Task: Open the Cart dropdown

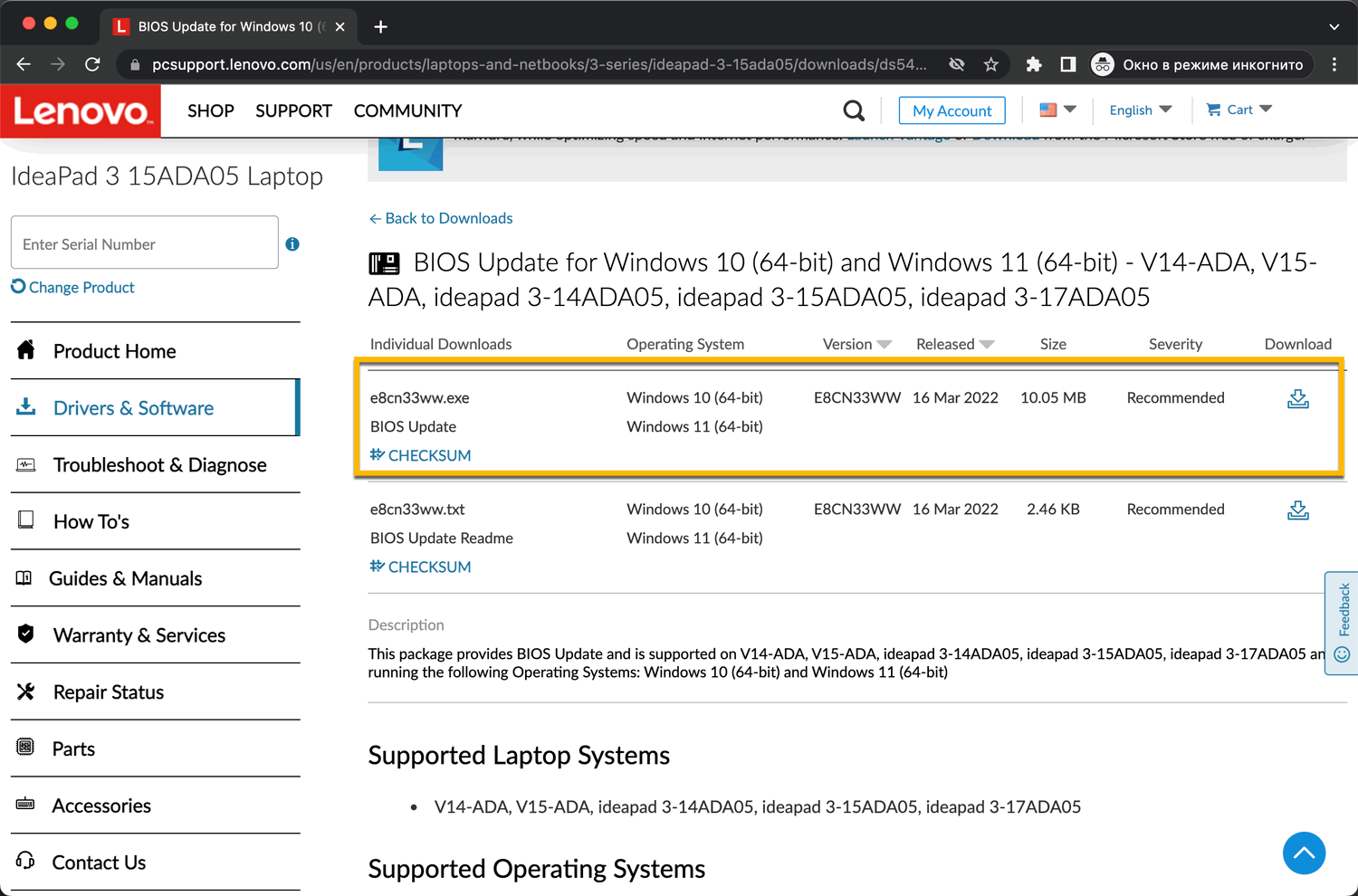Action: 1238,110
